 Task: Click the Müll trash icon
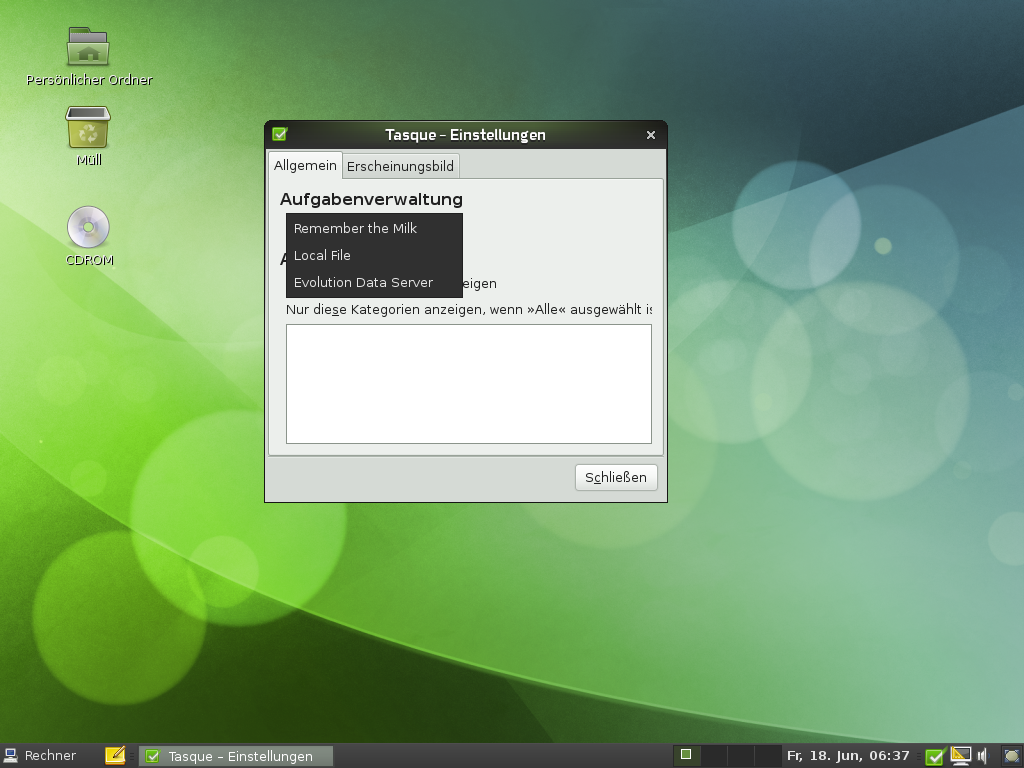click(x=88, y=128)
